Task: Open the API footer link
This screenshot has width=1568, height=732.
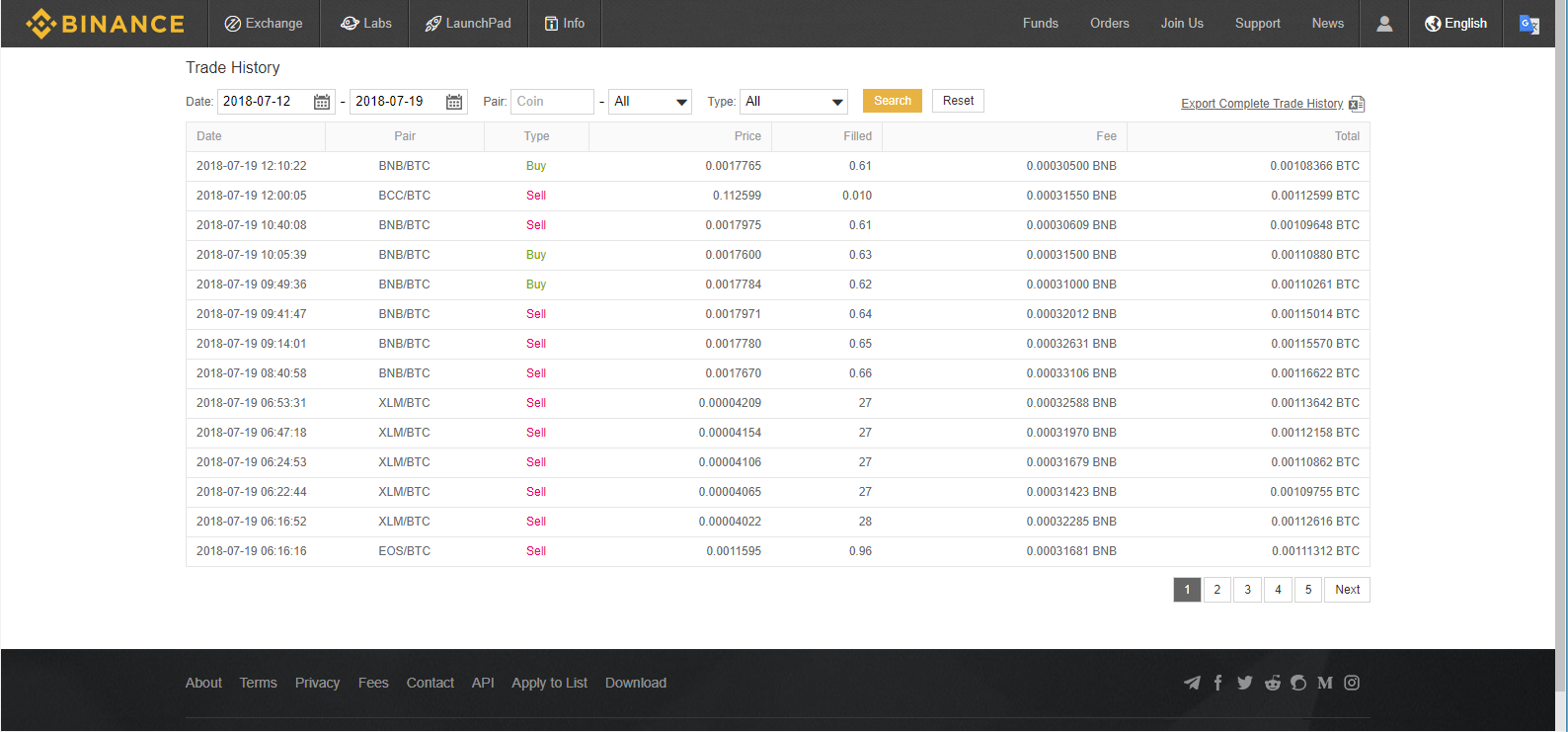Action: click(483, 683)
